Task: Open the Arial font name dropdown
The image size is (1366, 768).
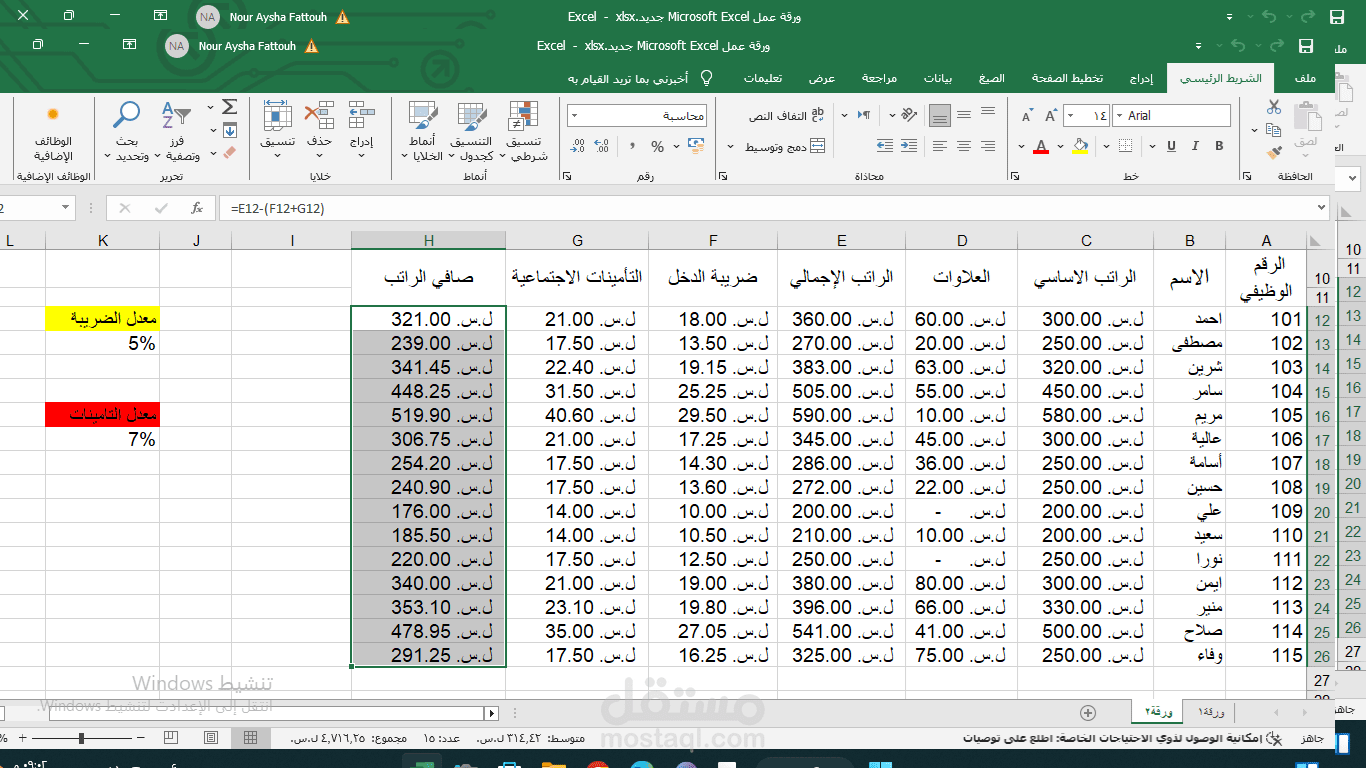Action: [x=1119, y=116]
